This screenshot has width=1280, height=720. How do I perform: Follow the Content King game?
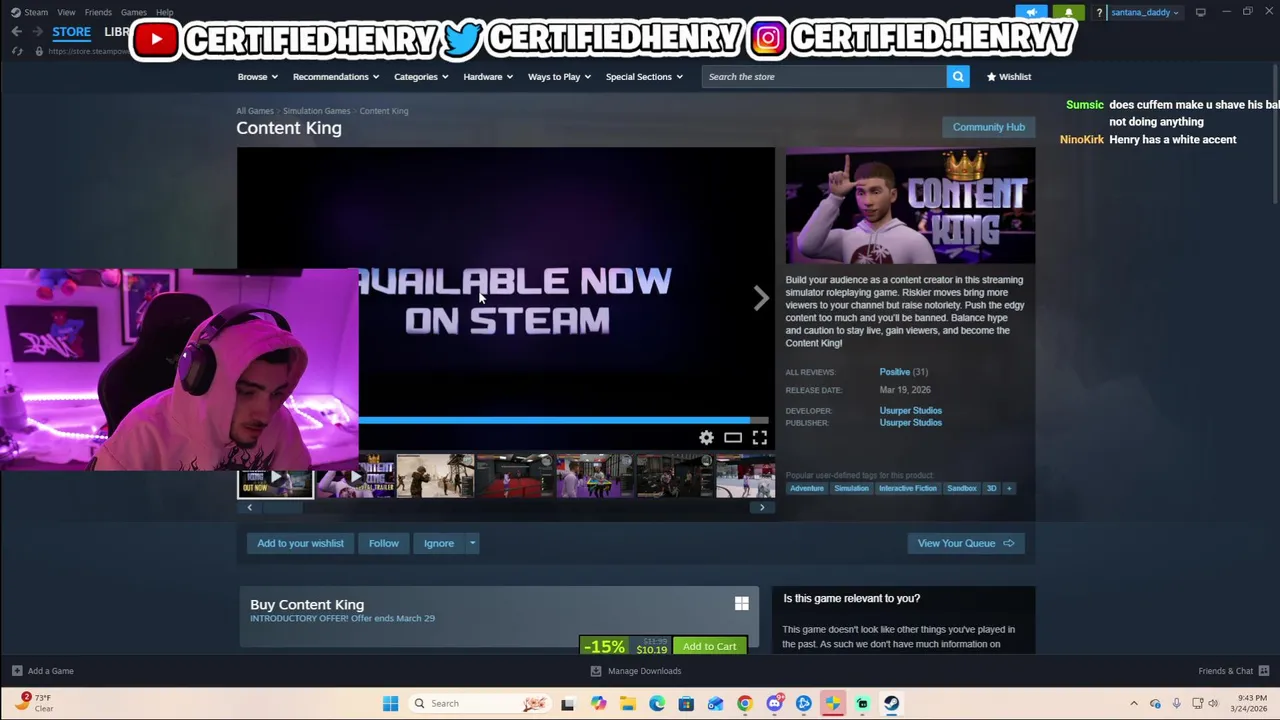(x=384, y=543)
